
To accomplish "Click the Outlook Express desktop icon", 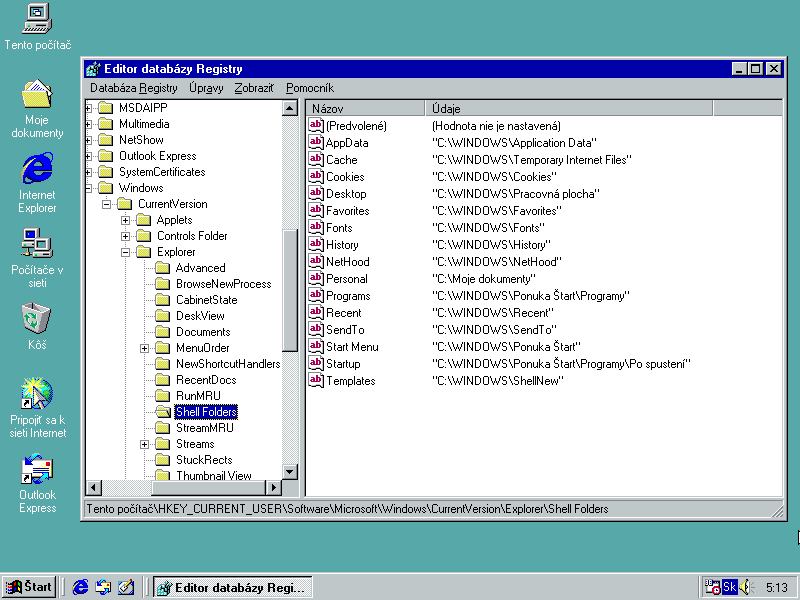I will coord(37,469).
